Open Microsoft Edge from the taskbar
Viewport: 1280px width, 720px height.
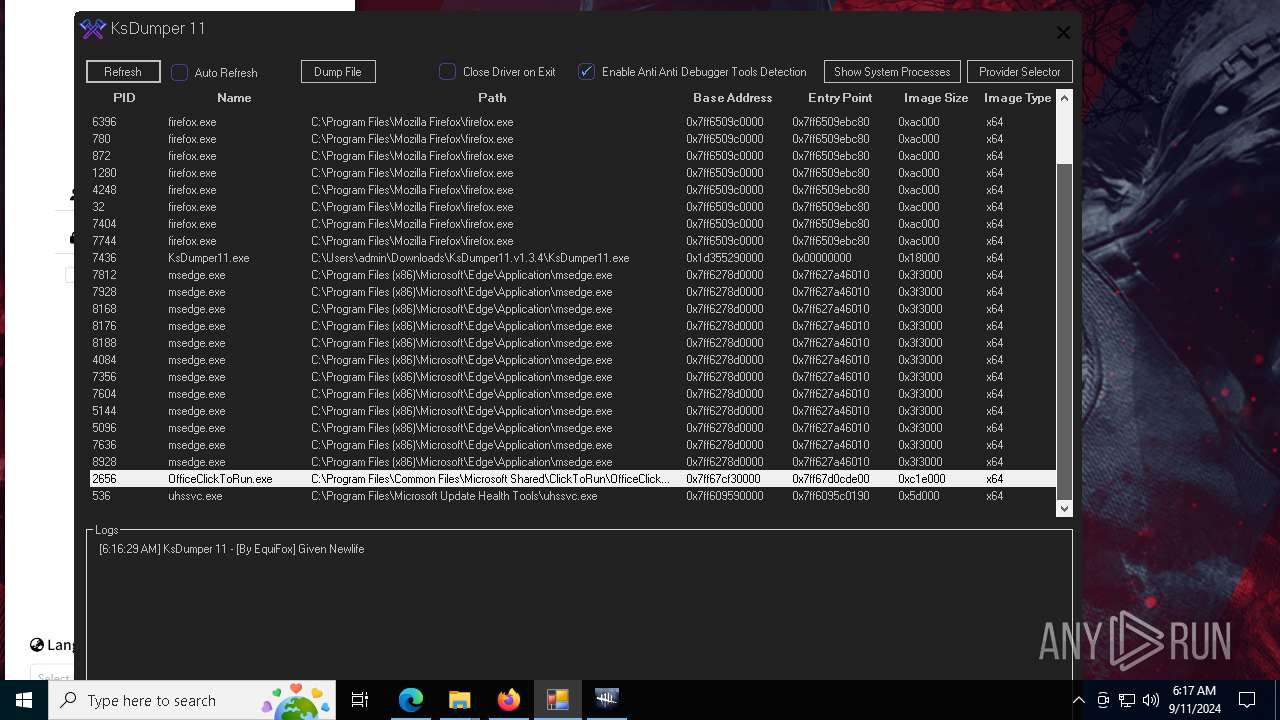coord(411,700)
